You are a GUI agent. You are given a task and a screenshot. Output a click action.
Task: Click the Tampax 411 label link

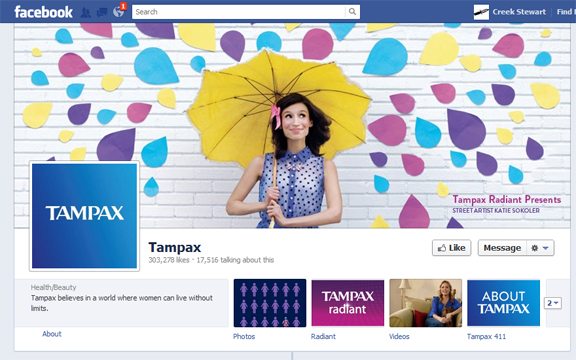click(x=486, y=336)
